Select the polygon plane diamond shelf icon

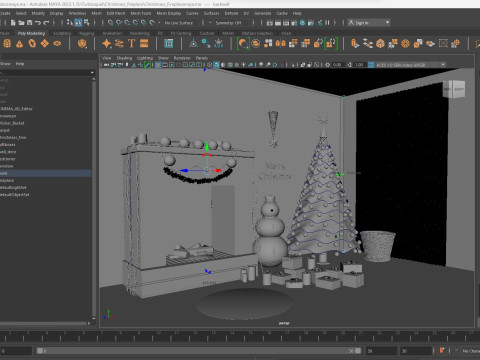(45, 43)
